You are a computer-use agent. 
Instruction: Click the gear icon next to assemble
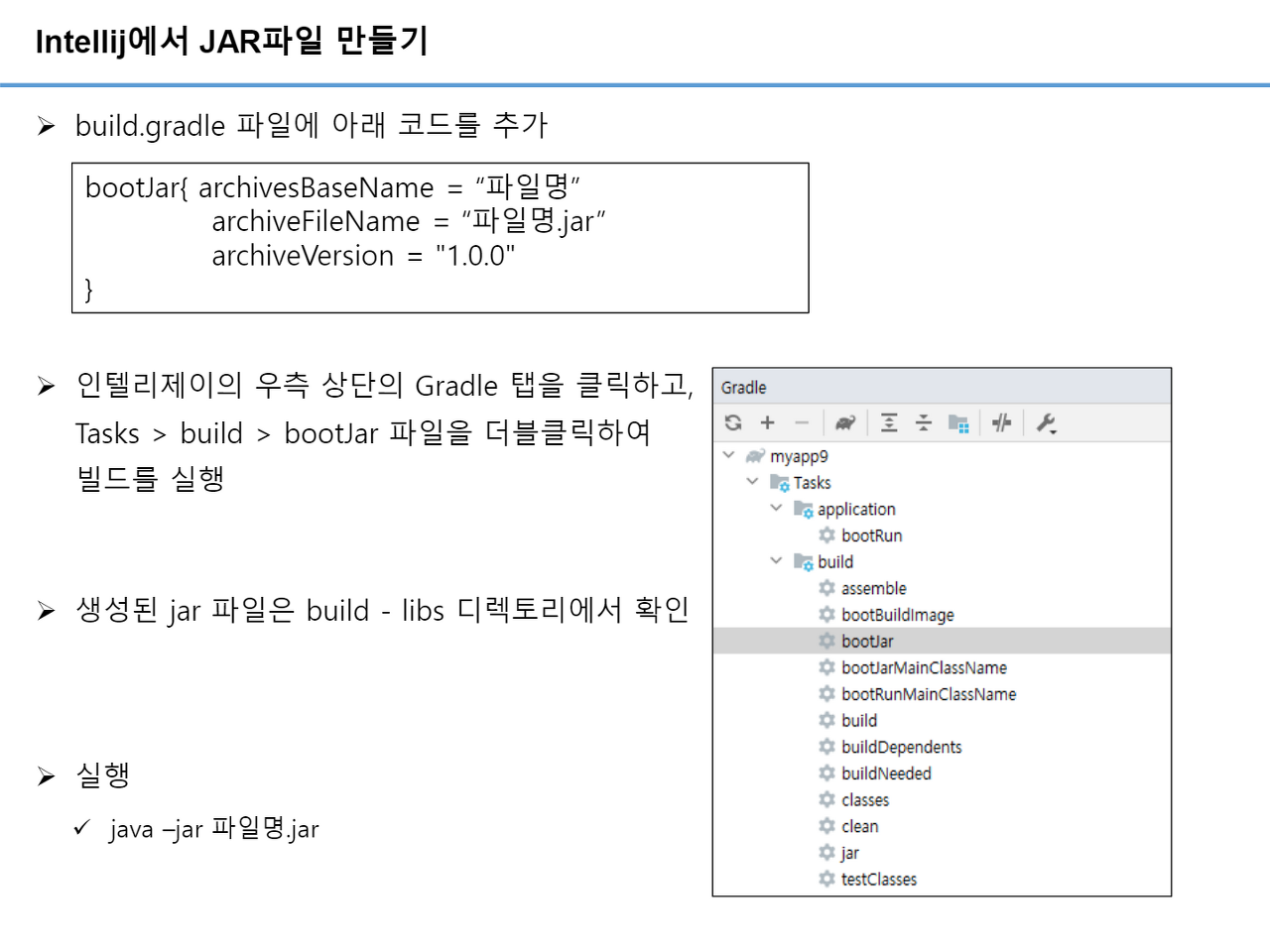[826, 588]
